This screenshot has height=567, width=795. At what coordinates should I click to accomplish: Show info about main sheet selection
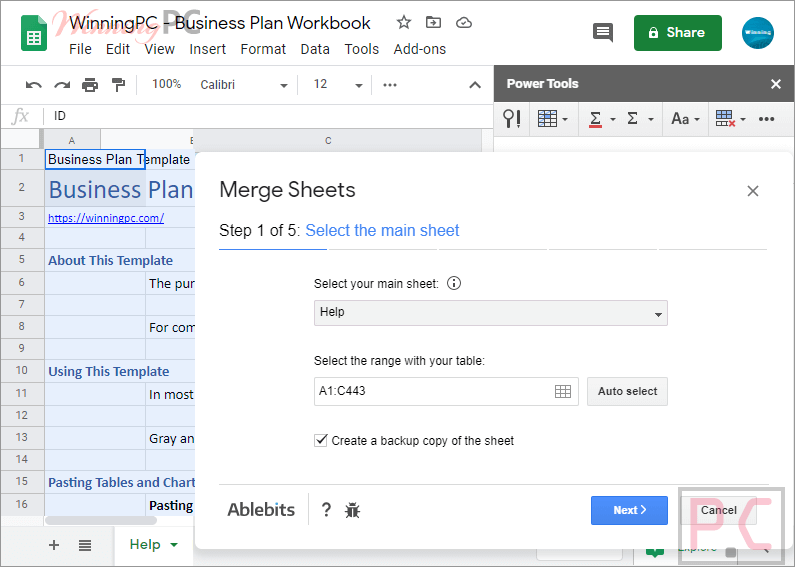click(454, 283)
